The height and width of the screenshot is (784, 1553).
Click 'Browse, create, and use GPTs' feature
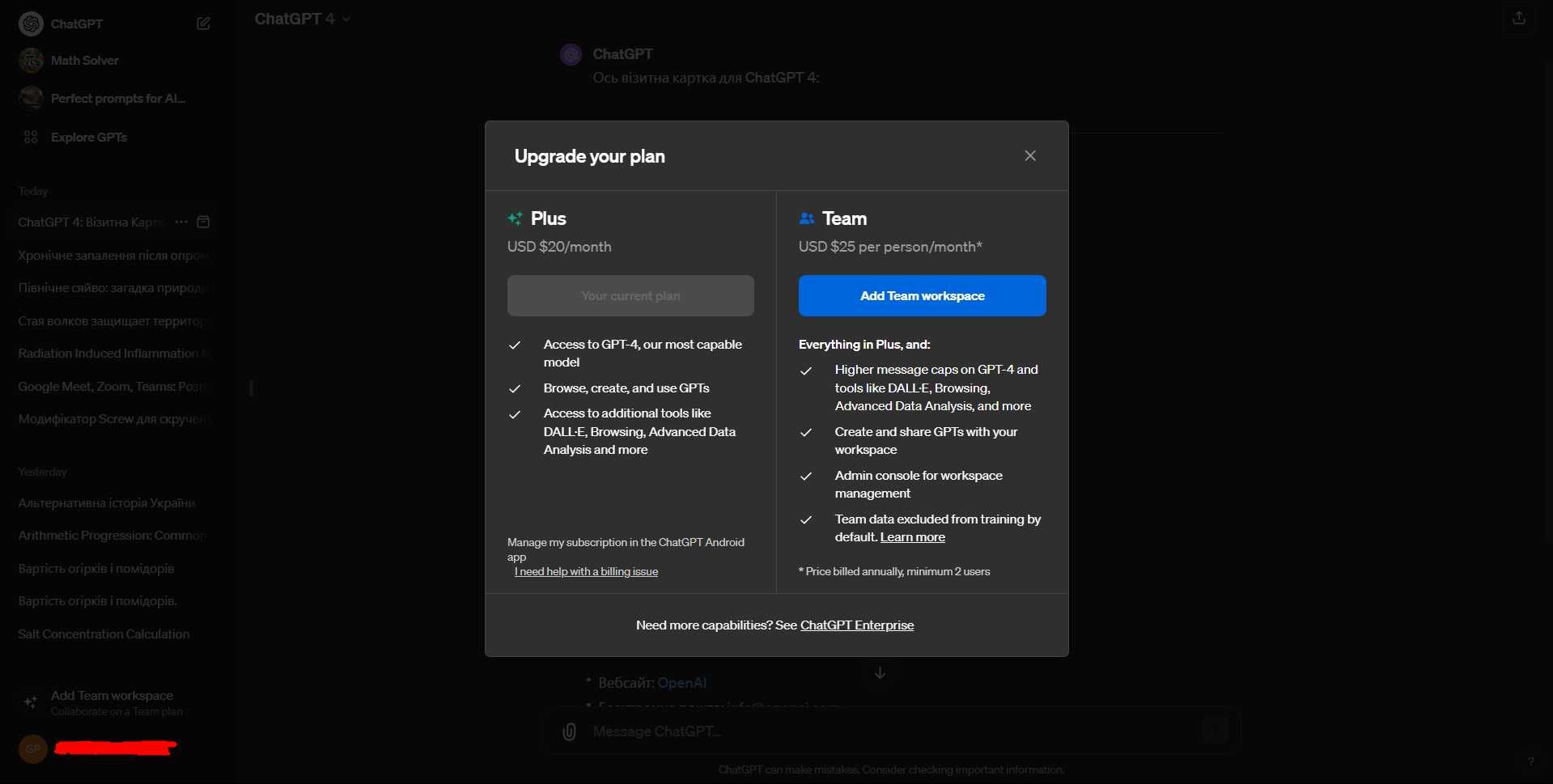(626, 388)
